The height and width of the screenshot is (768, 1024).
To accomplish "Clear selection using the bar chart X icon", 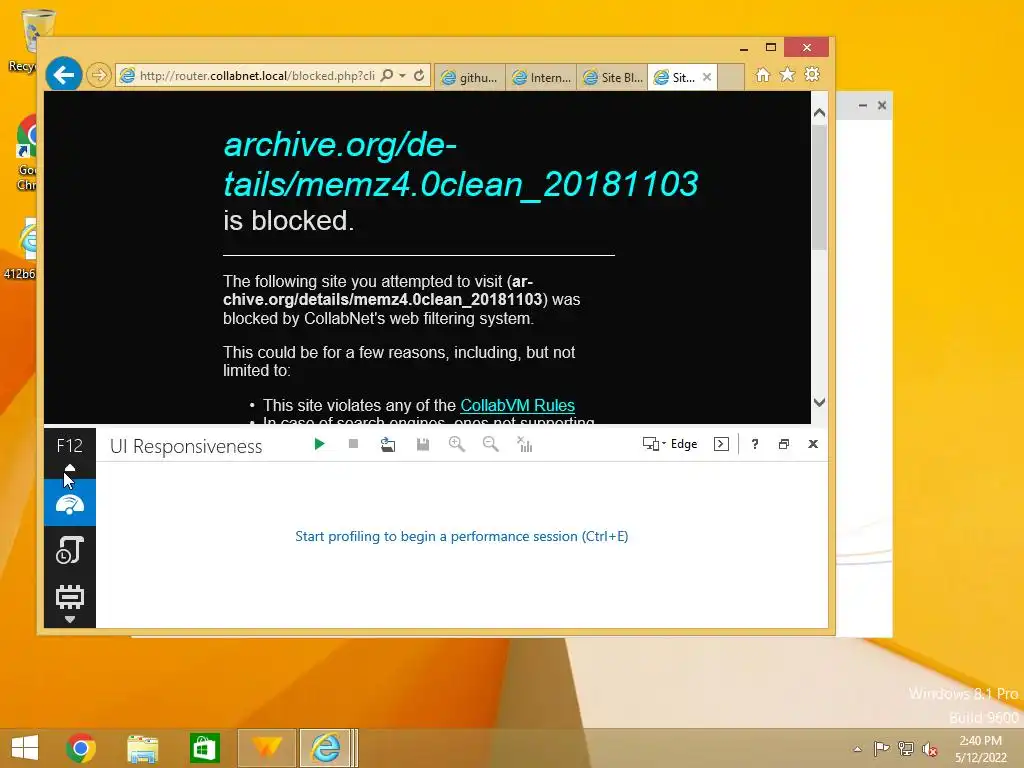I will [524, 445].
